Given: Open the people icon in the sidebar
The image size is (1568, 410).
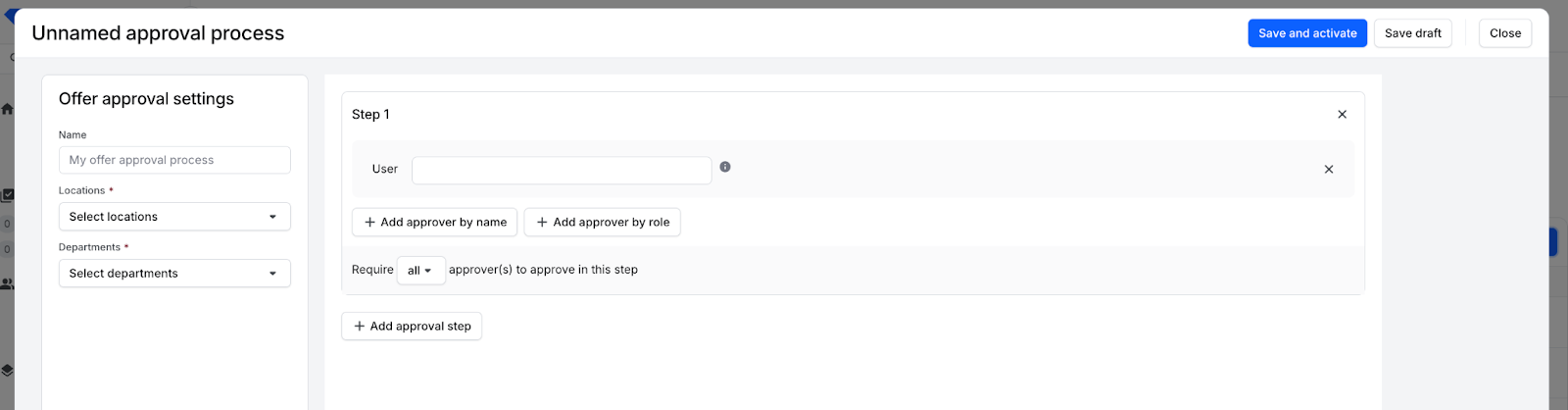Looking at the screenshot, I should pos(7,283).
